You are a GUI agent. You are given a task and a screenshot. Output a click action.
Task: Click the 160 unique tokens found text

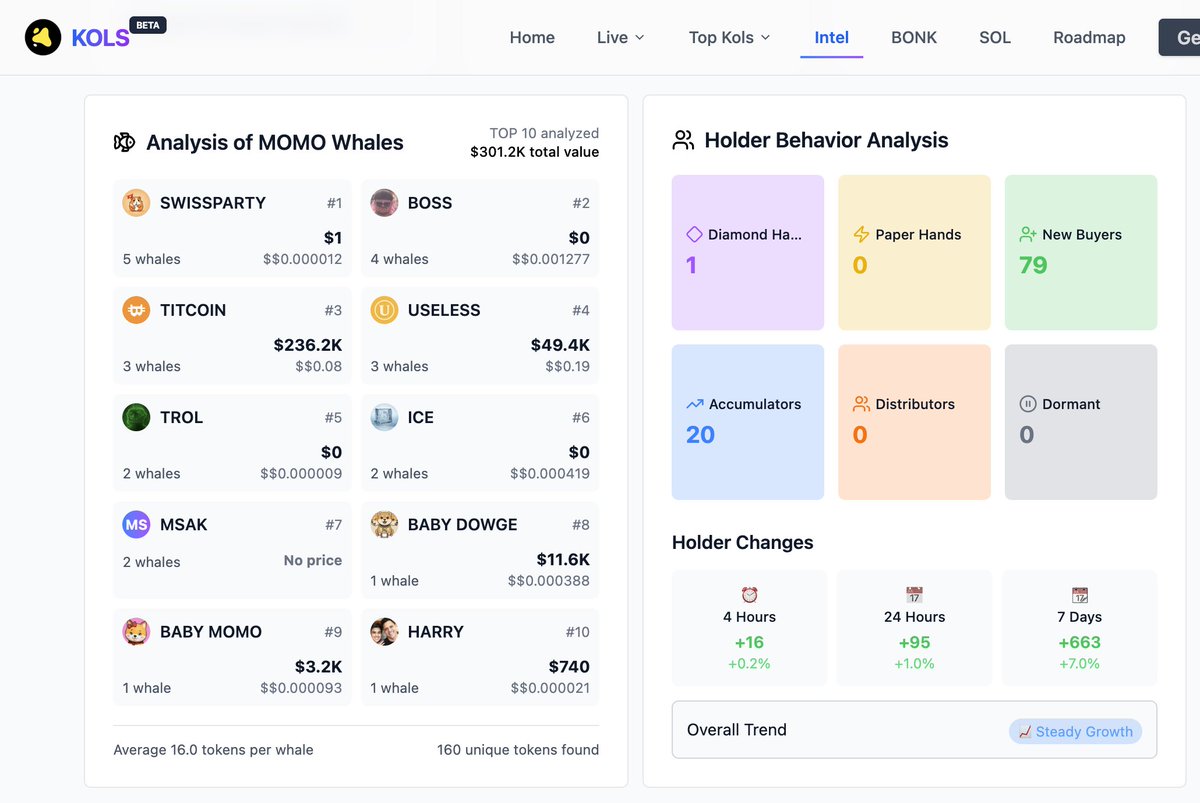(x=518, y=750)
